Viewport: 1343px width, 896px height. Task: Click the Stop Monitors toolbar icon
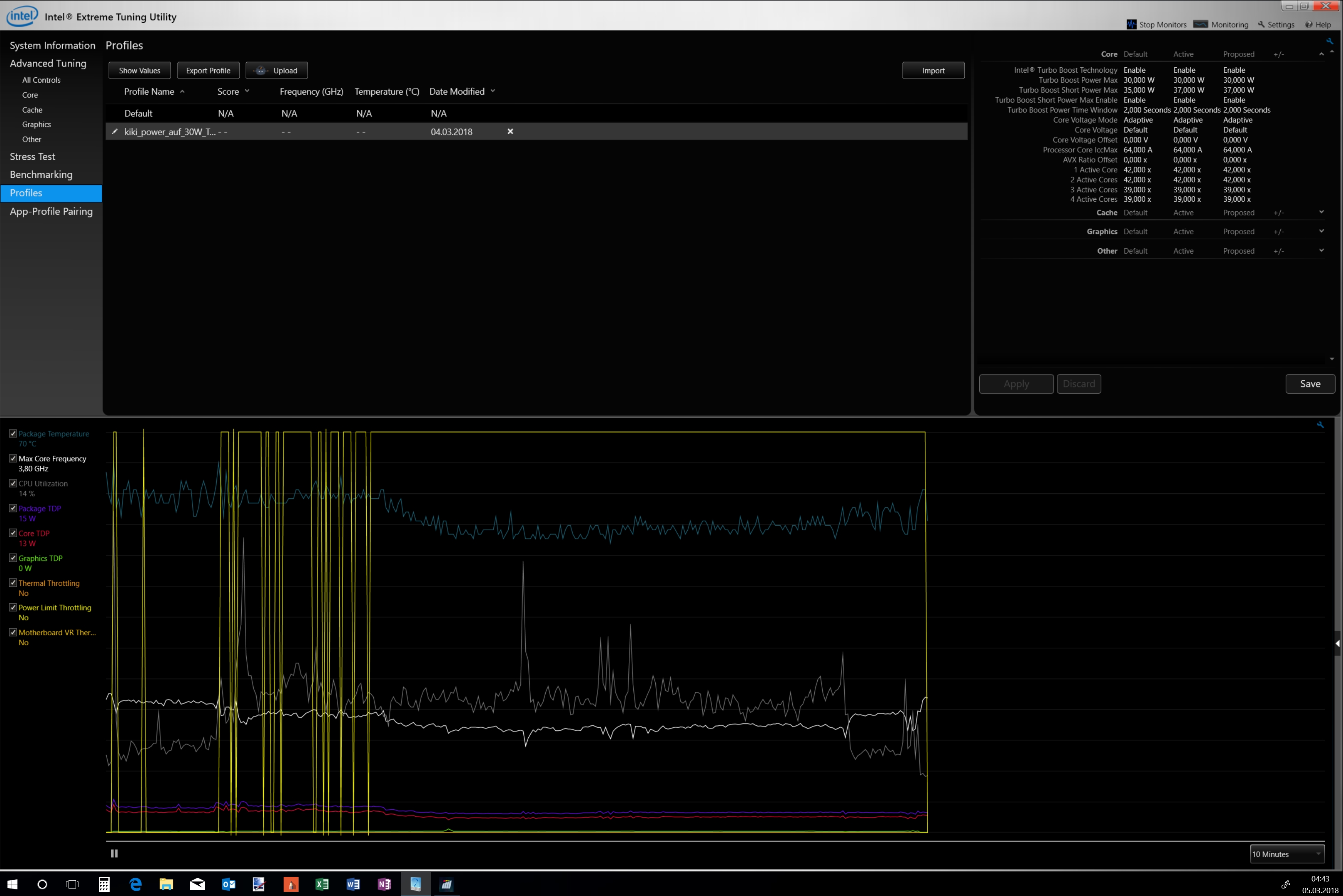[1132, 24]
